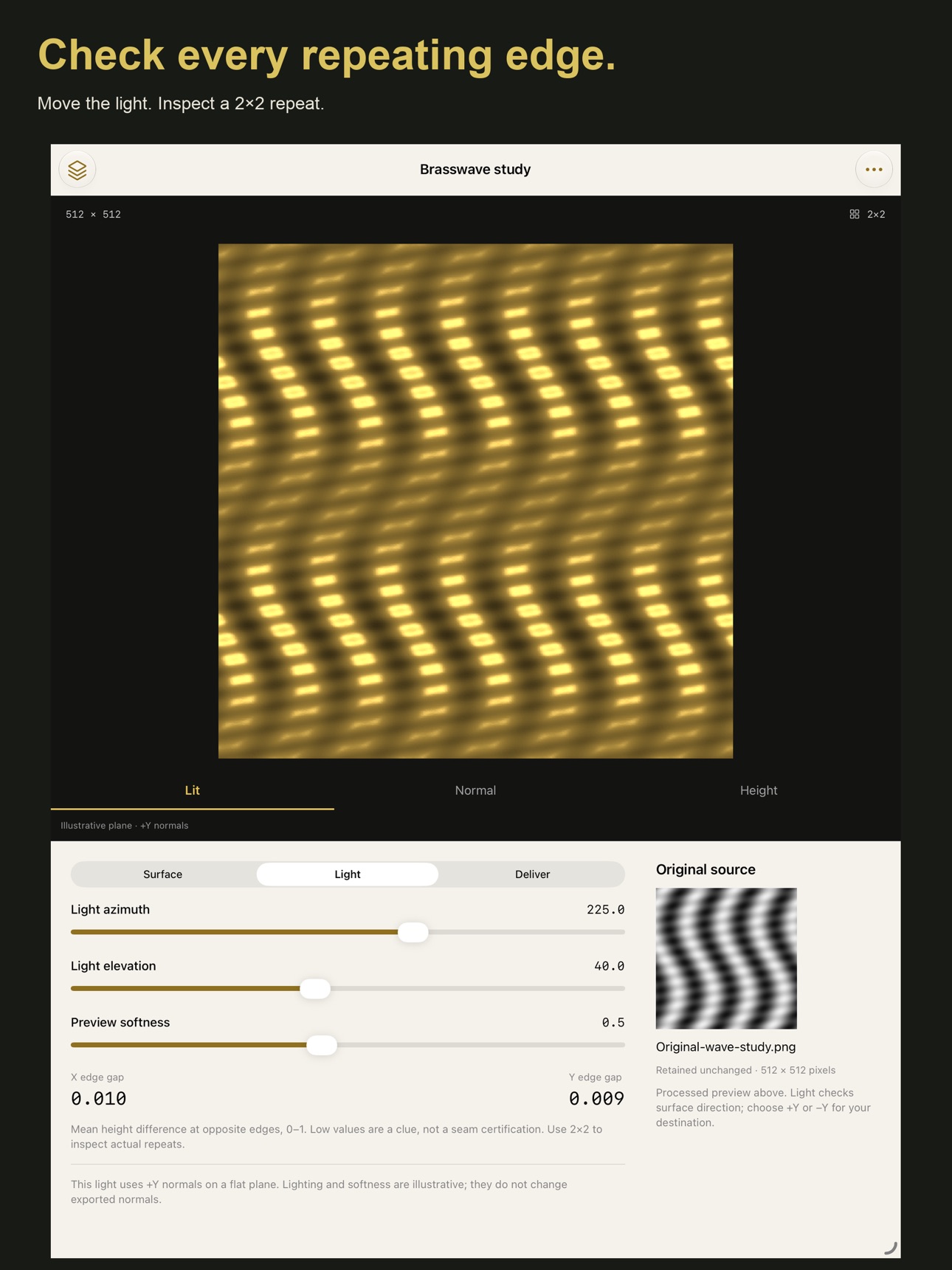Toggle the 2×2 repeat grid view

click(x=867, y=214)
